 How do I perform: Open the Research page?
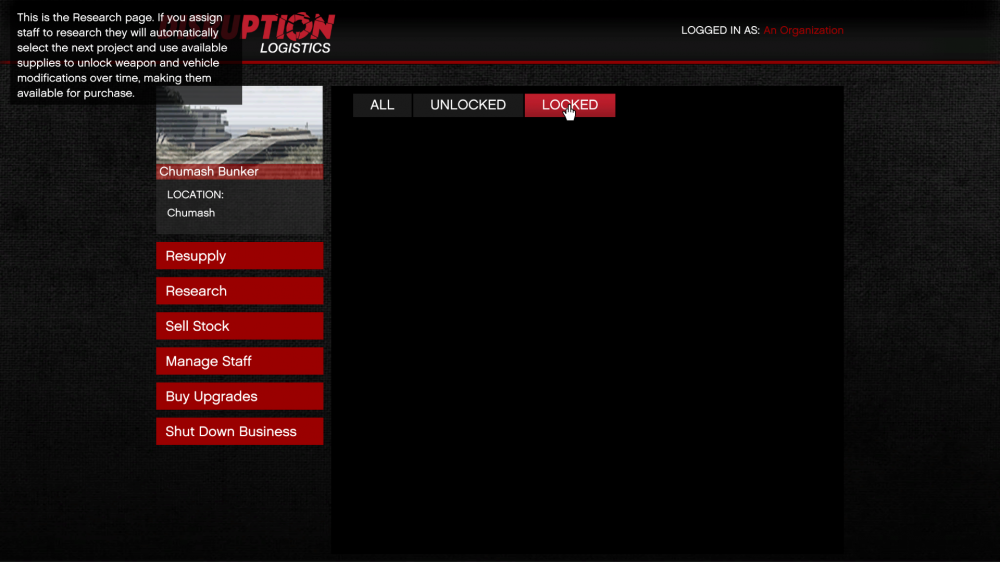pos(240,291)
